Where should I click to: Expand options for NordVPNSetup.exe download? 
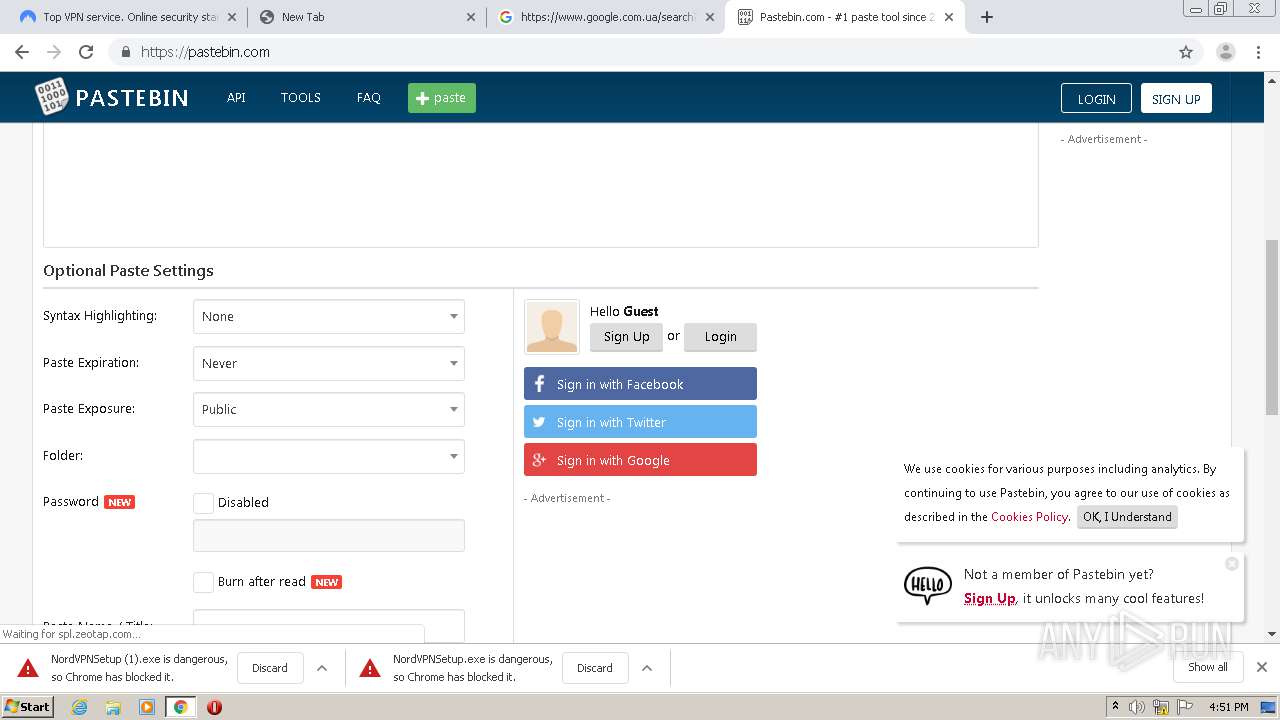point(647,668)
